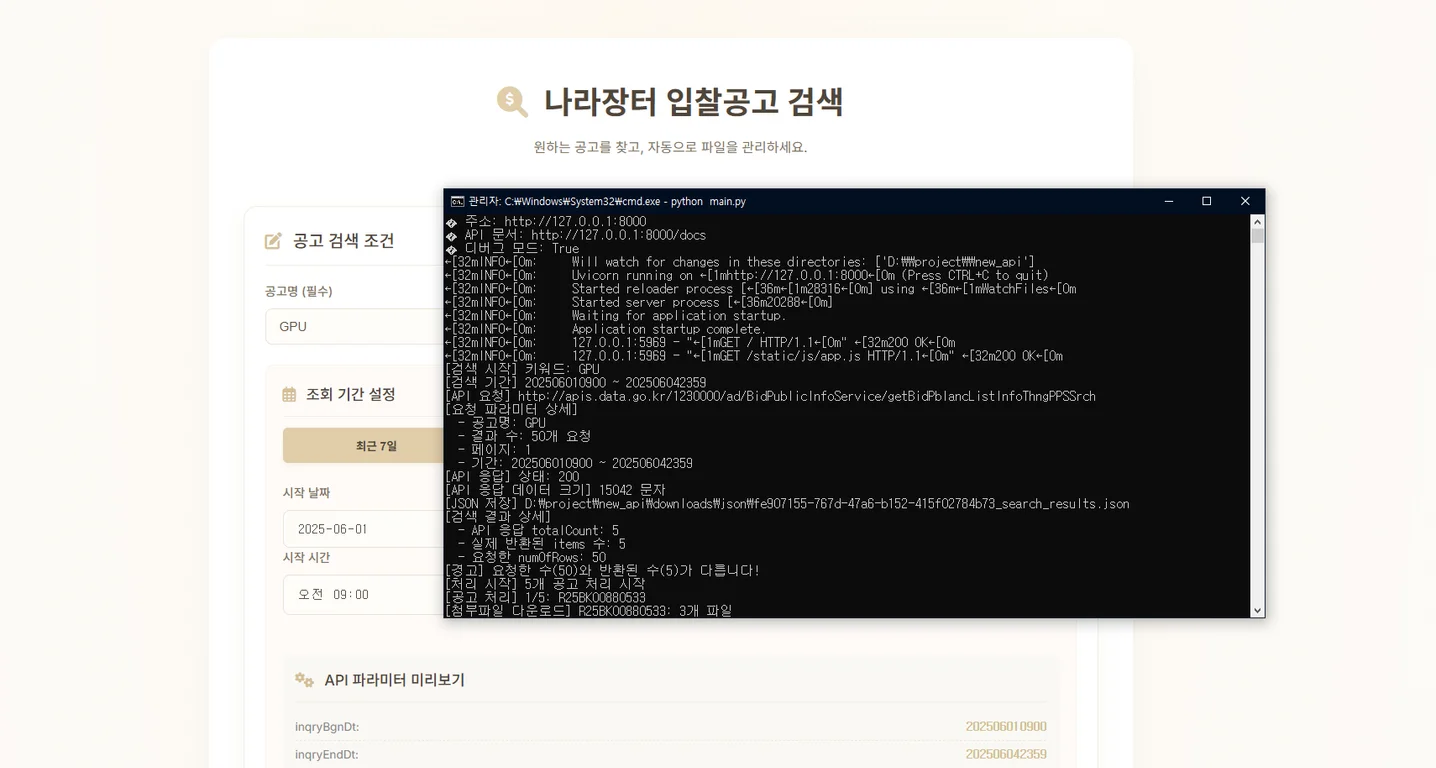The width and height of the screenshot is (1436, 768).
Task: Open the 시작 날짜 field 2025-06-01
Action: click(364, 529)
